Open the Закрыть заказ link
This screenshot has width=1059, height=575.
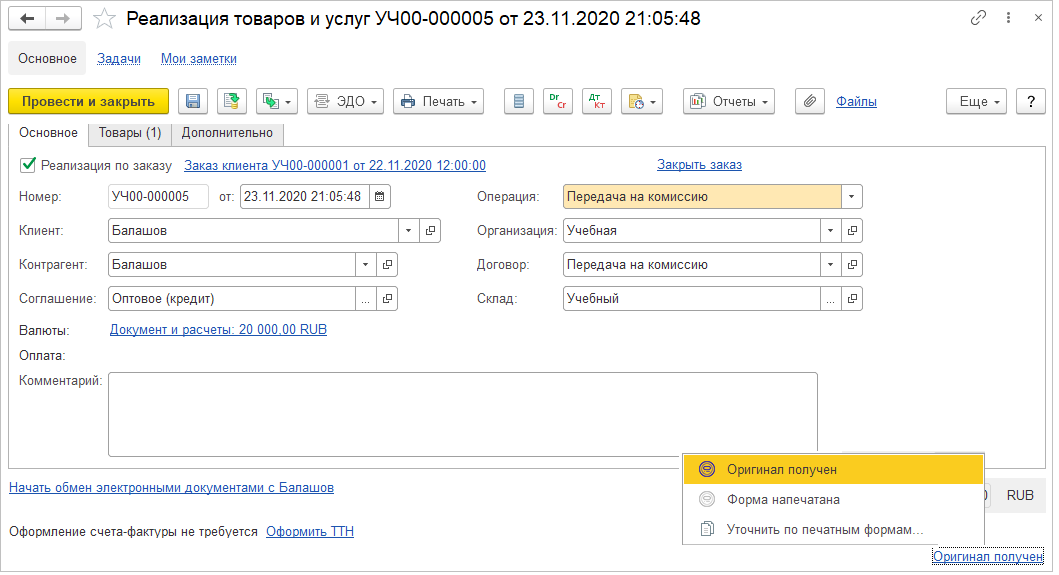tap(699, 165)
